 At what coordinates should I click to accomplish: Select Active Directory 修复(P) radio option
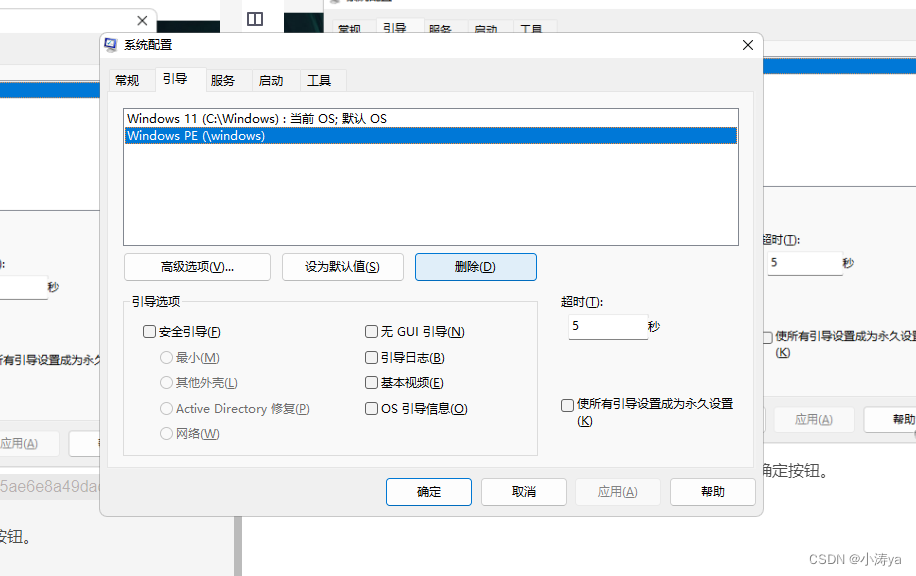click(166, 408)
